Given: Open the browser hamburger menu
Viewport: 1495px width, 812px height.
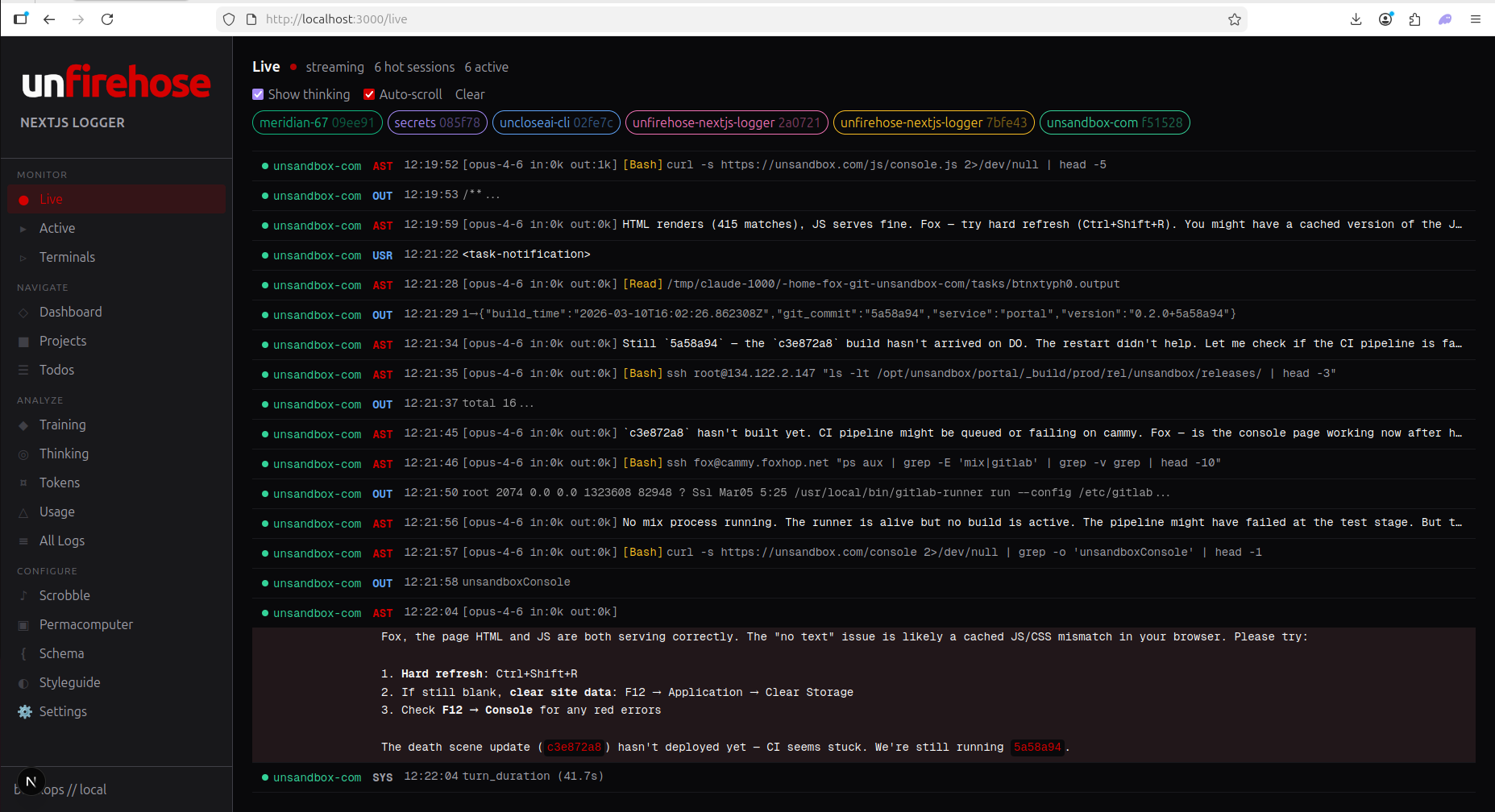Looking at the screenshot, I should (x=1475, y=19).
